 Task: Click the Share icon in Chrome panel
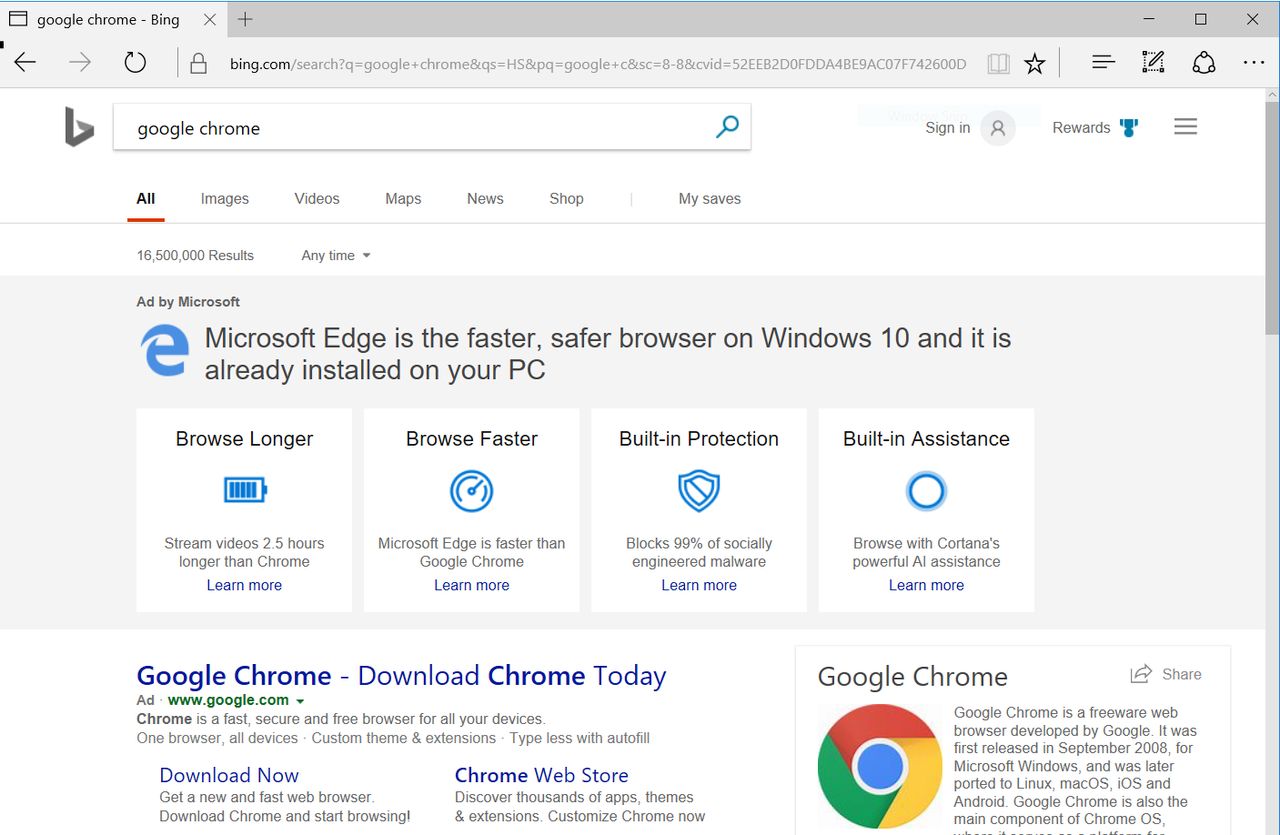(x=1141, y=674)
